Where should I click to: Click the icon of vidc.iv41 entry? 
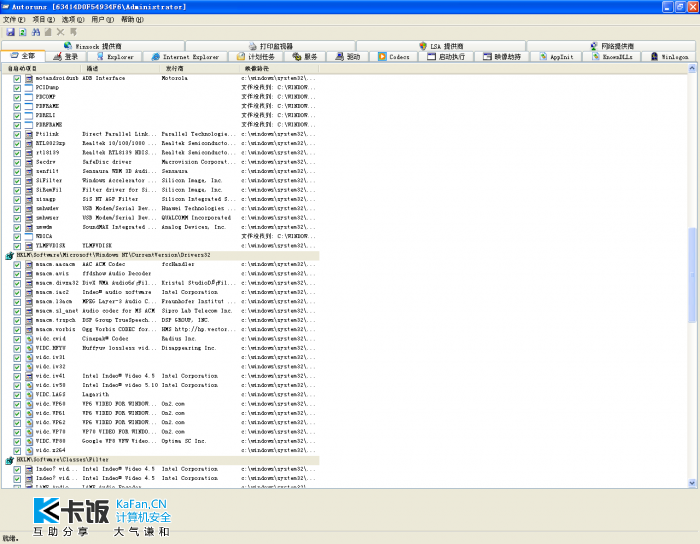tap(29, 376)
